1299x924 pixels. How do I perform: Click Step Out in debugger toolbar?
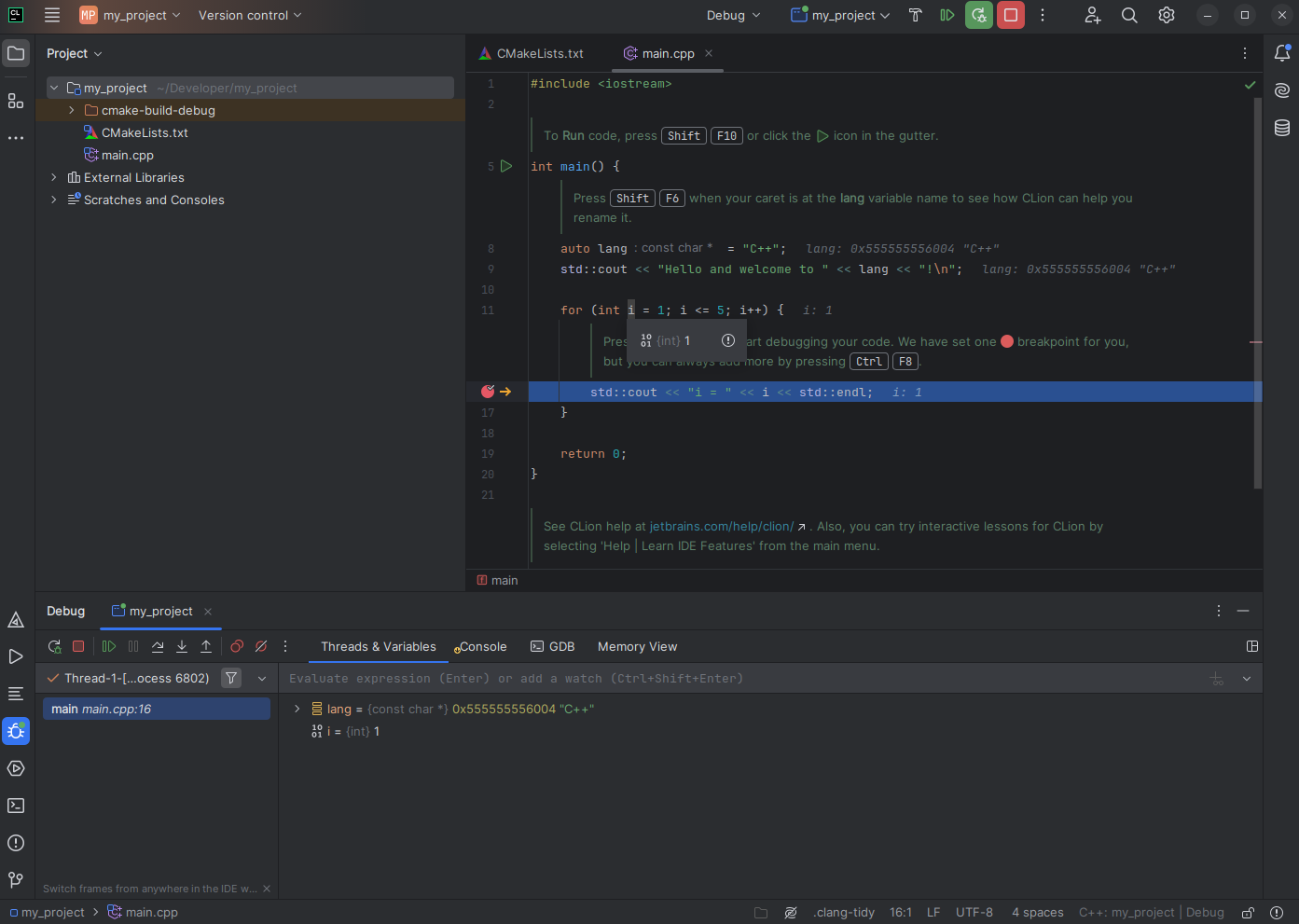[x=206, y=646]
